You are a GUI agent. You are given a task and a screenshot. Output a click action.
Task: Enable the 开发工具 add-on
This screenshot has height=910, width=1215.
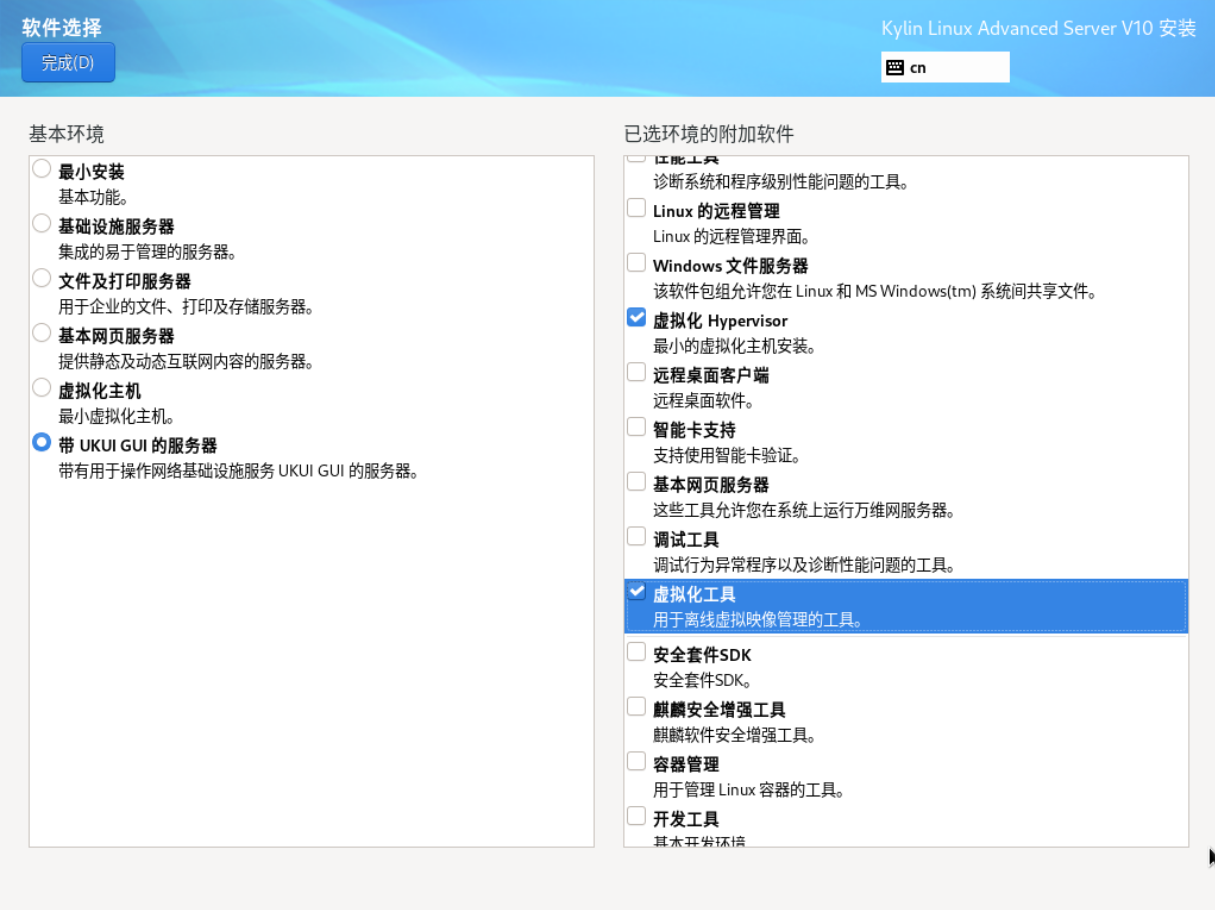click(636, 817)
